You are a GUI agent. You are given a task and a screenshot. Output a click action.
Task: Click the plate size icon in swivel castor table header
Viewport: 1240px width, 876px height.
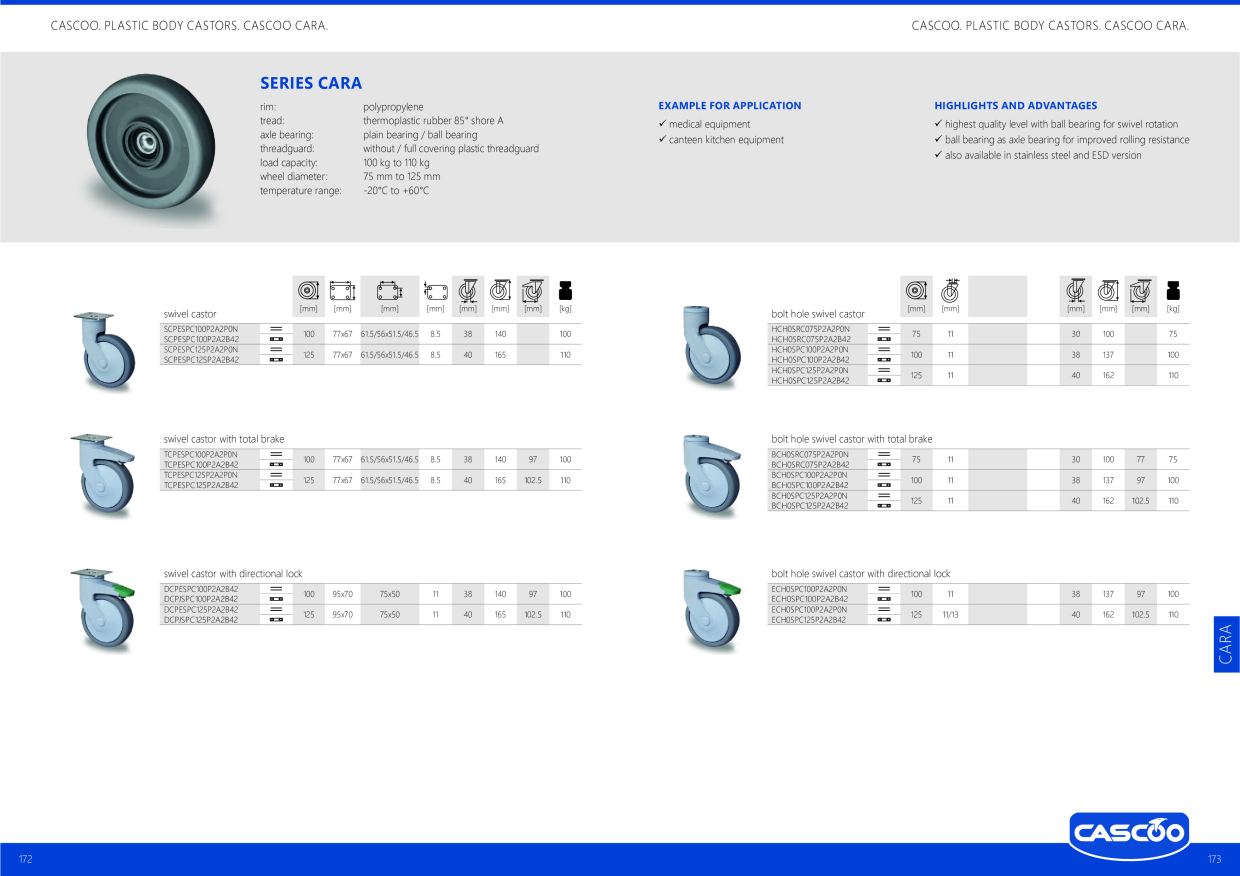[342, 291]
